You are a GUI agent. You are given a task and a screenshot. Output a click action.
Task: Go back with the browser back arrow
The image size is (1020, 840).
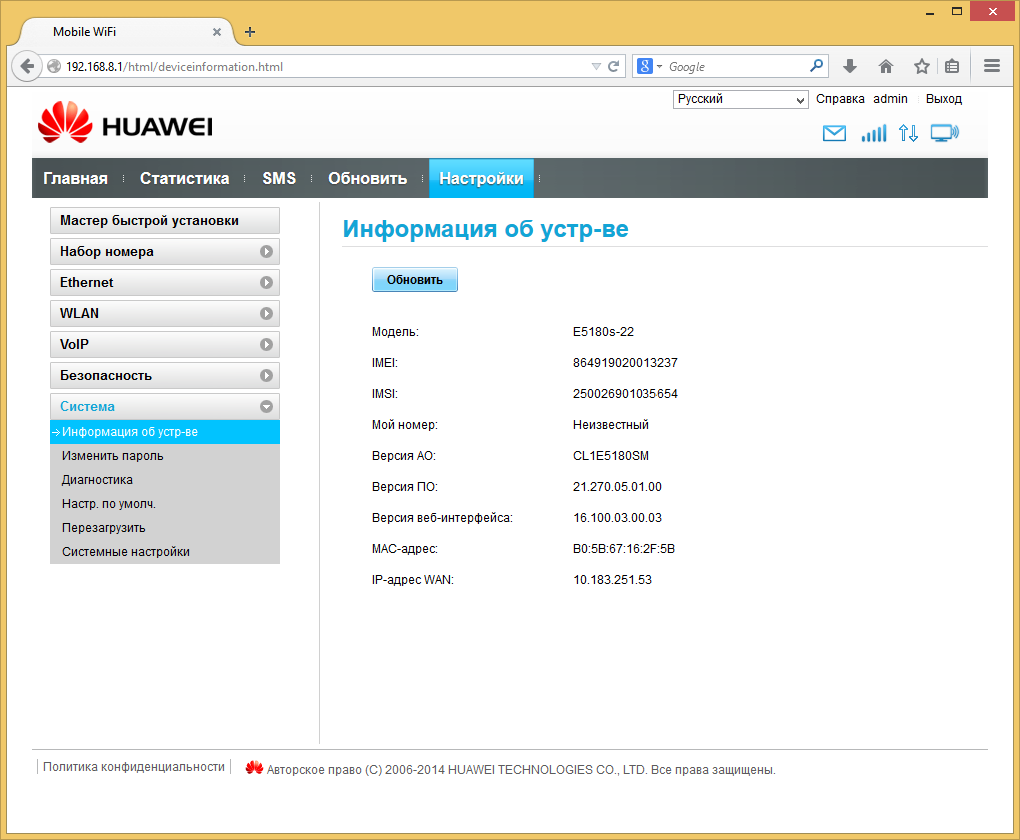[27, 66]
